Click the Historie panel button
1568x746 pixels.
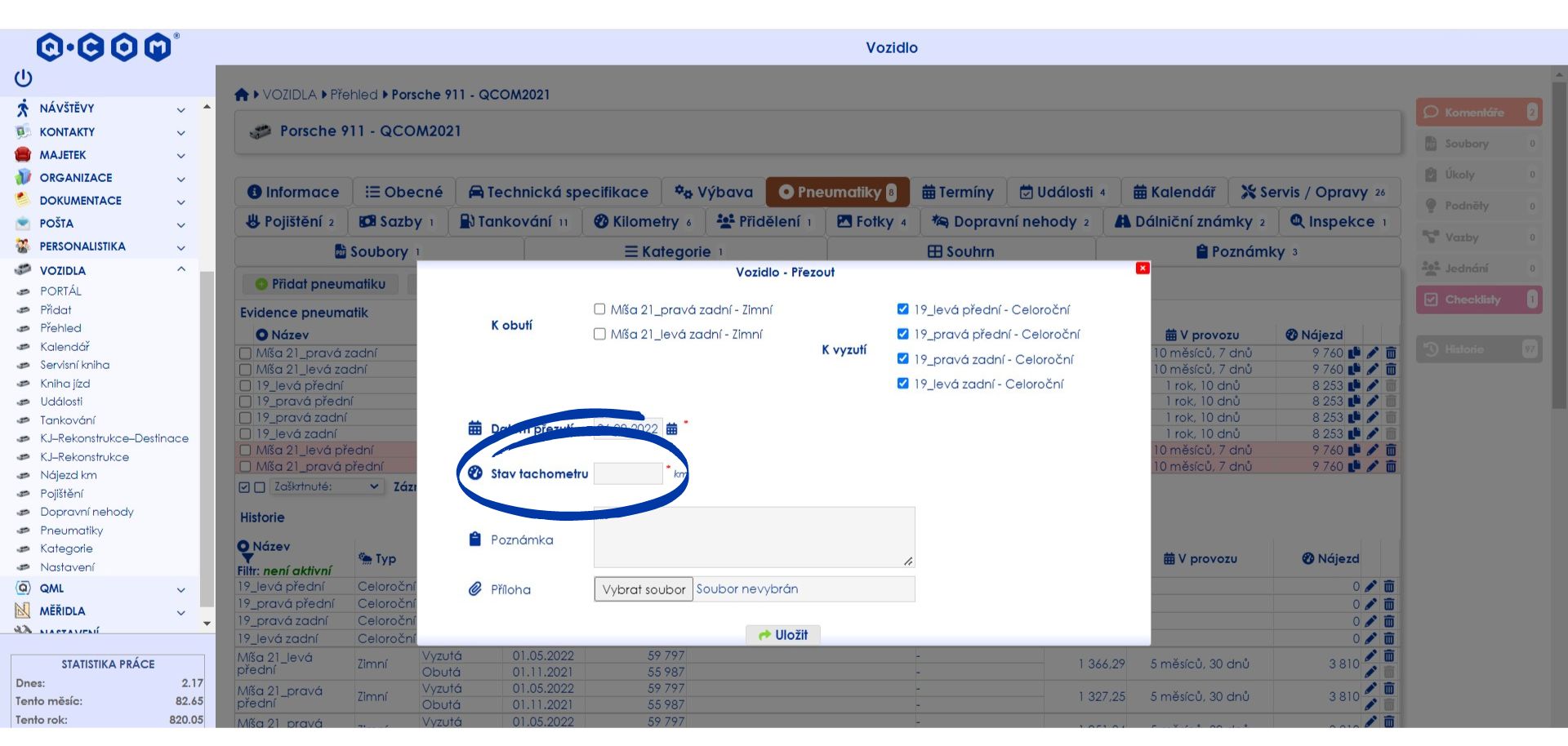[x=1479, y=349]
